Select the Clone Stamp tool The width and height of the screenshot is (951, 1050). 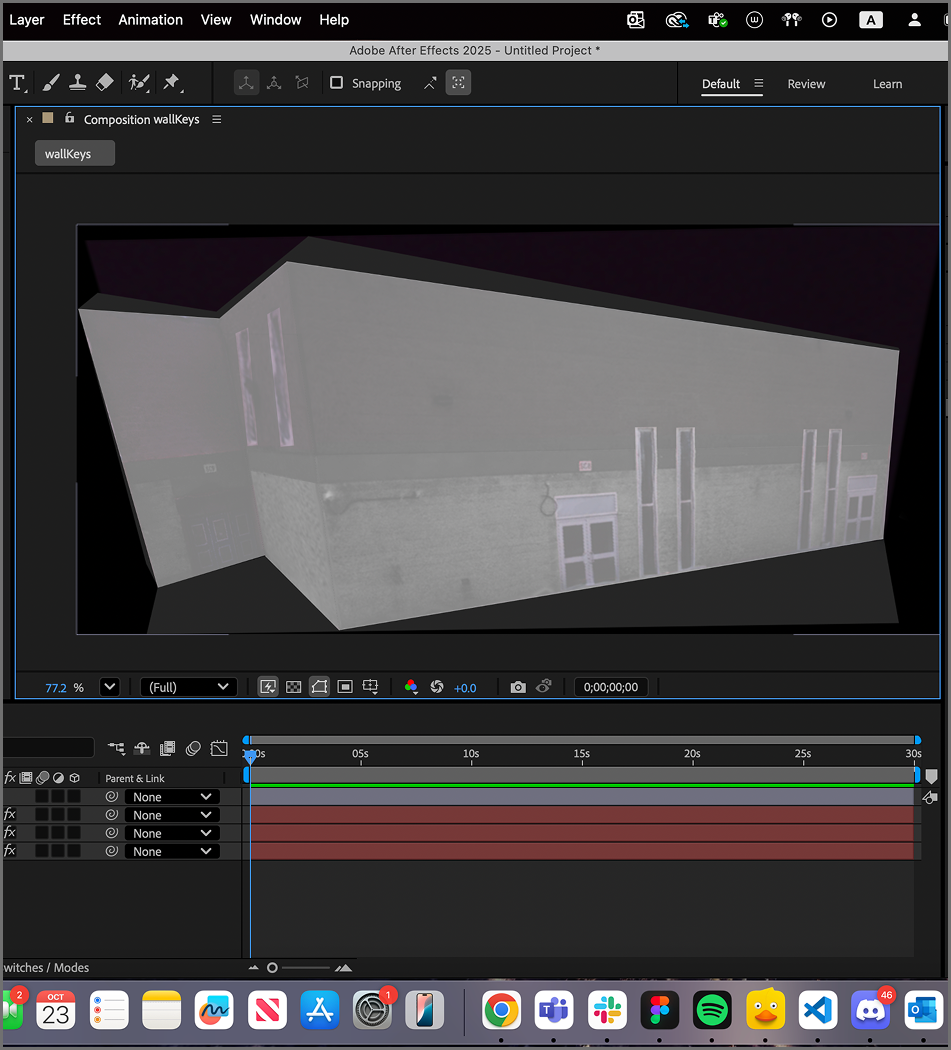pyautogui.click(x=78, y=82)
